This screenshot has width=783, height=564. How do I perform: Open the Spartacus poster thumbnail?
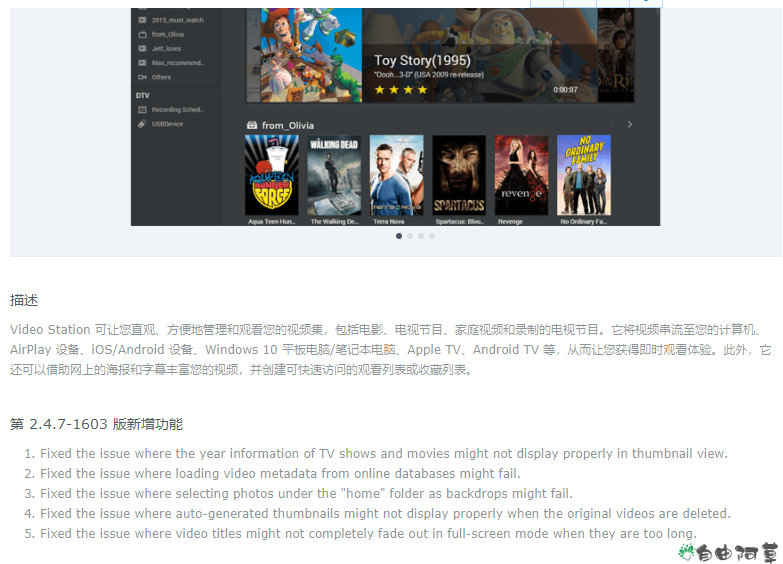pyautogui.click(x=459, y=175)
